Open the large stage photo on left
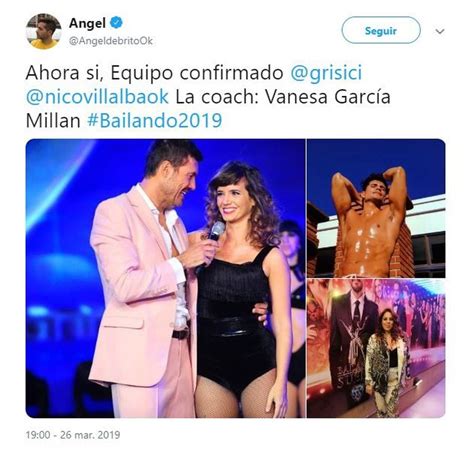Viewport: 474px width, 452px height. tap(165, 278)
